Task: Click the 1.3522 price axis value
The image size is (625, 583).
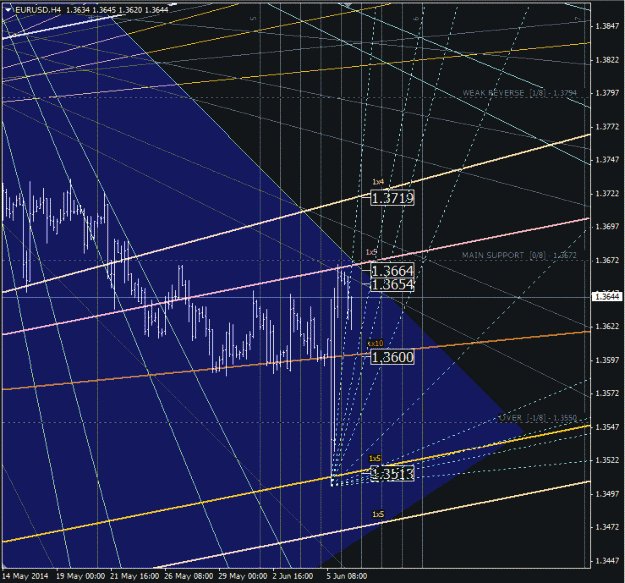Action: [607, 460]
